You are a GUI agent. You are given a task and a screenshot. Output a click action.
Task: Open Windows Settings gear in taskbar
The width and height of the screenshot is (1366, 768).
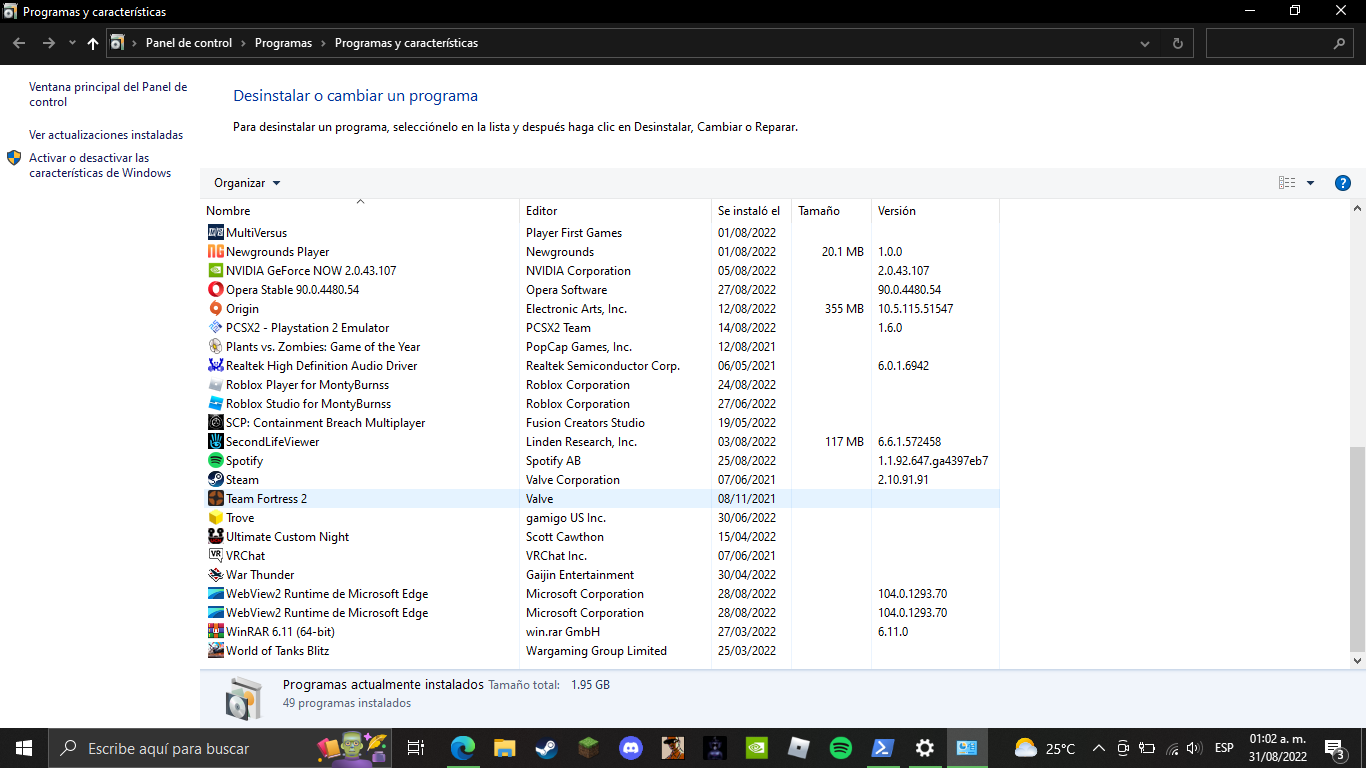click(x=925, y=748)
